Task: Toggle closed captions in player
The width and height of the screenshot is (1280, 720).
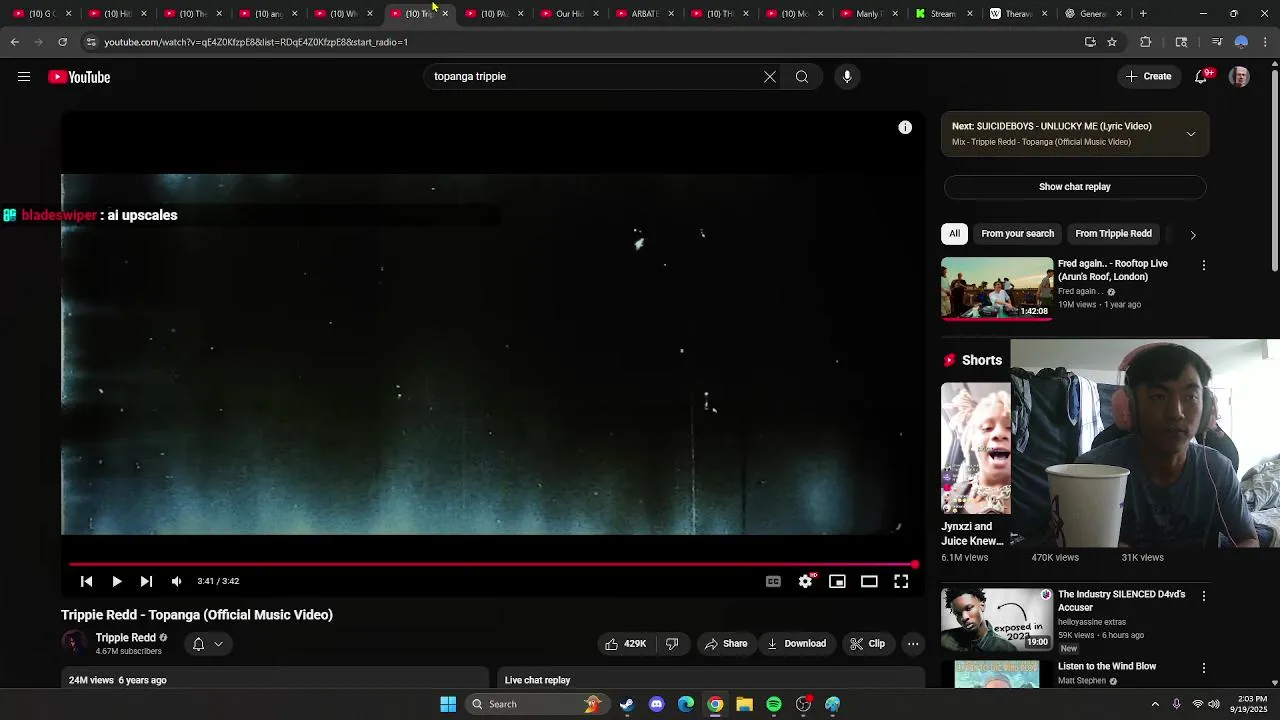Action: [773, 581]
